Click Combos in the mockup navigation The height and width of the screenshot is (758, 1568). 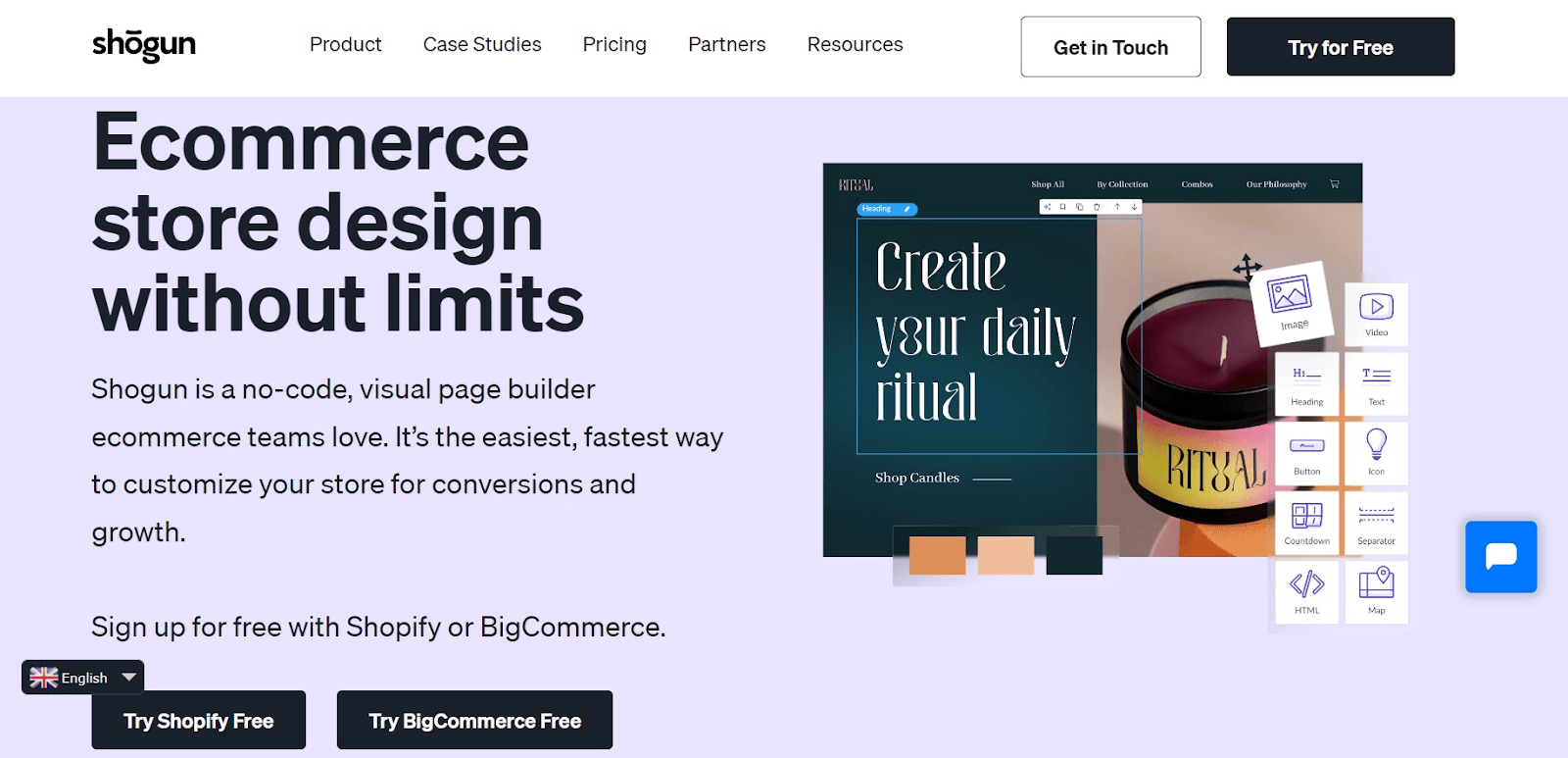(1197, 184)
